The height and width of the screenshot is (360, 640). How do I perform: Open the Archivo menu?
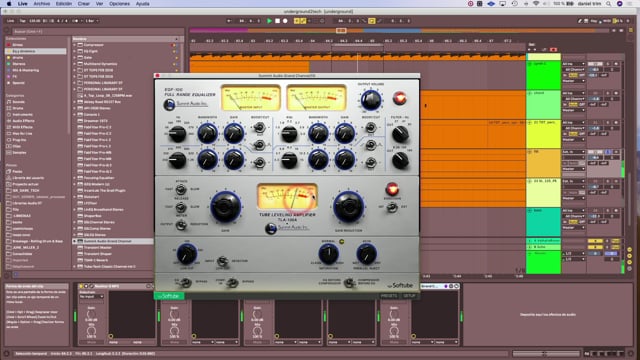pos(42,4)
